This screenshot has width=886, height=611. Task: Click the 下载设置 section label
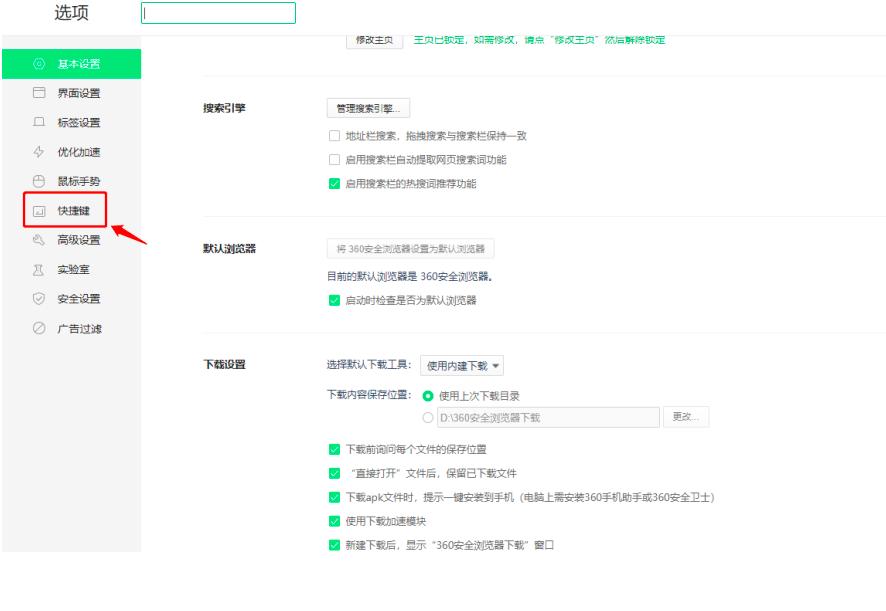click(x=224, y=365)
